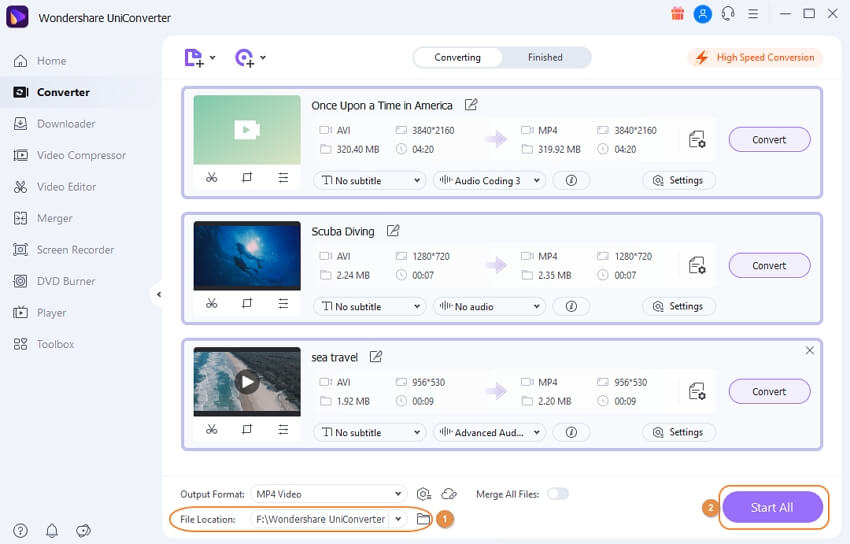Play the sea travel video thumbnail
This screenshot has height=544, width=850.
[247, 382]
